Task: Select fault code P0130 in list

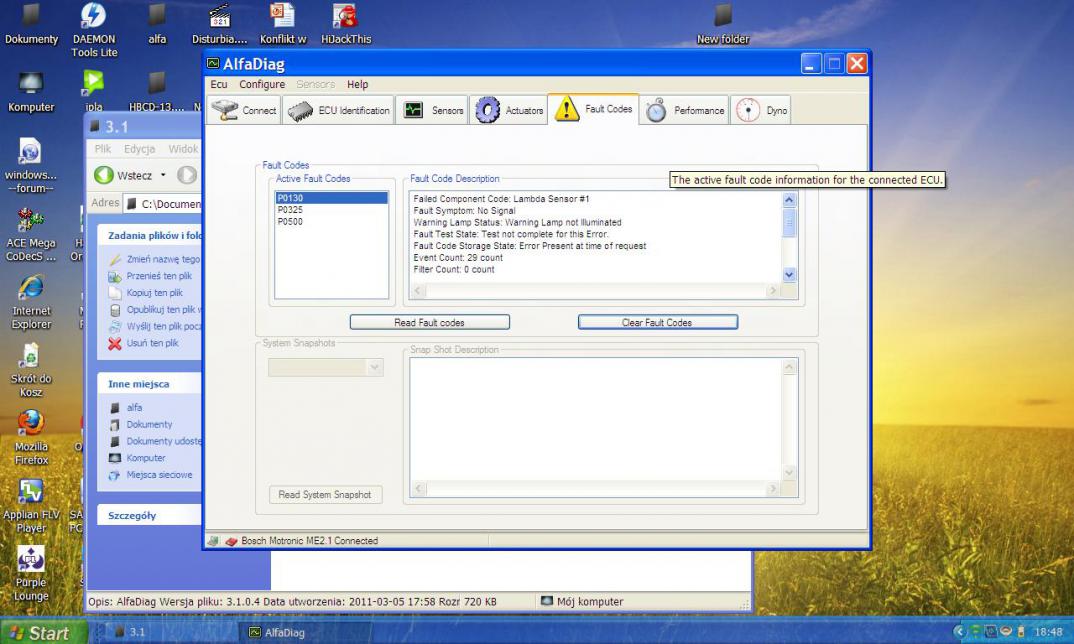Action: pyautogui.click(x=330, y=198)
